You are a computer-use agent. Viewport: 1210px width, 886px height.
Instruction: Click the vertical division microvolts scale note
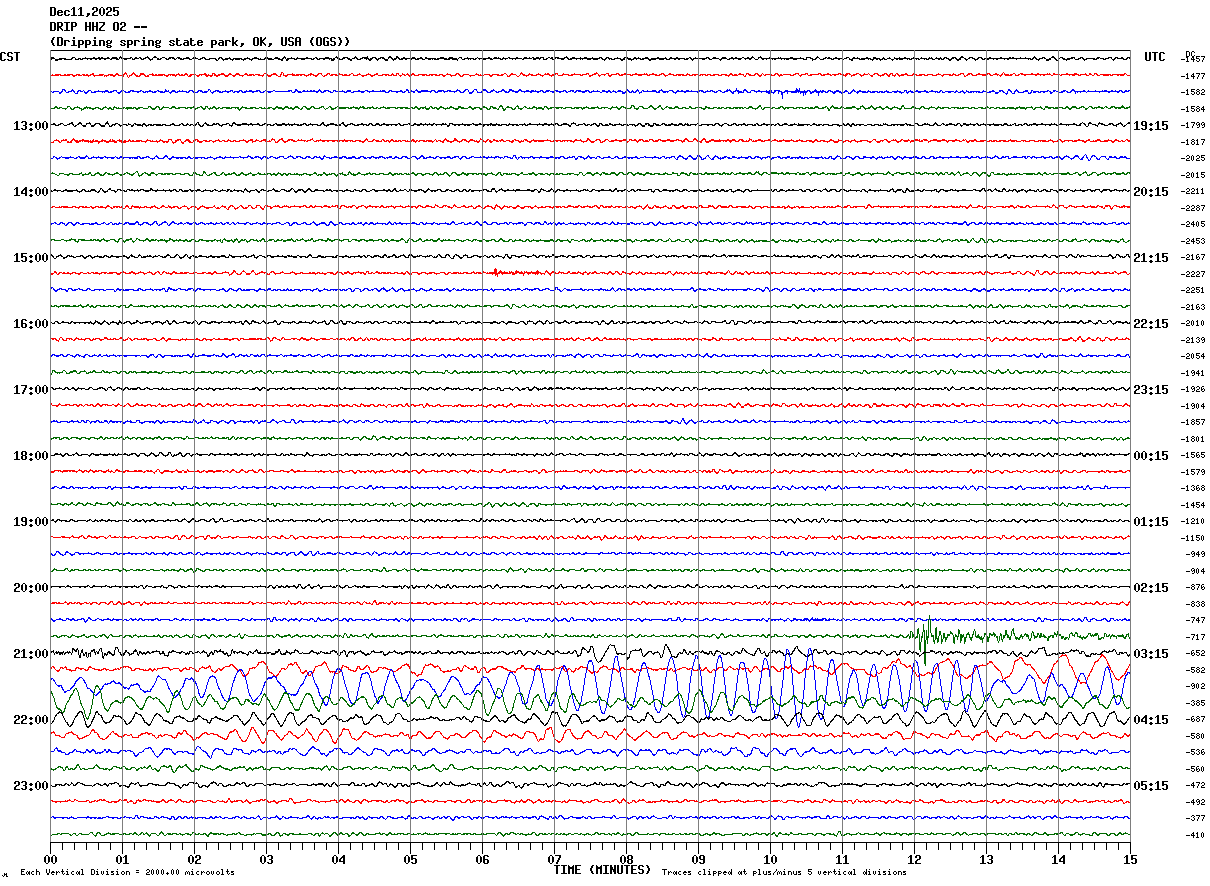[127, 873]
